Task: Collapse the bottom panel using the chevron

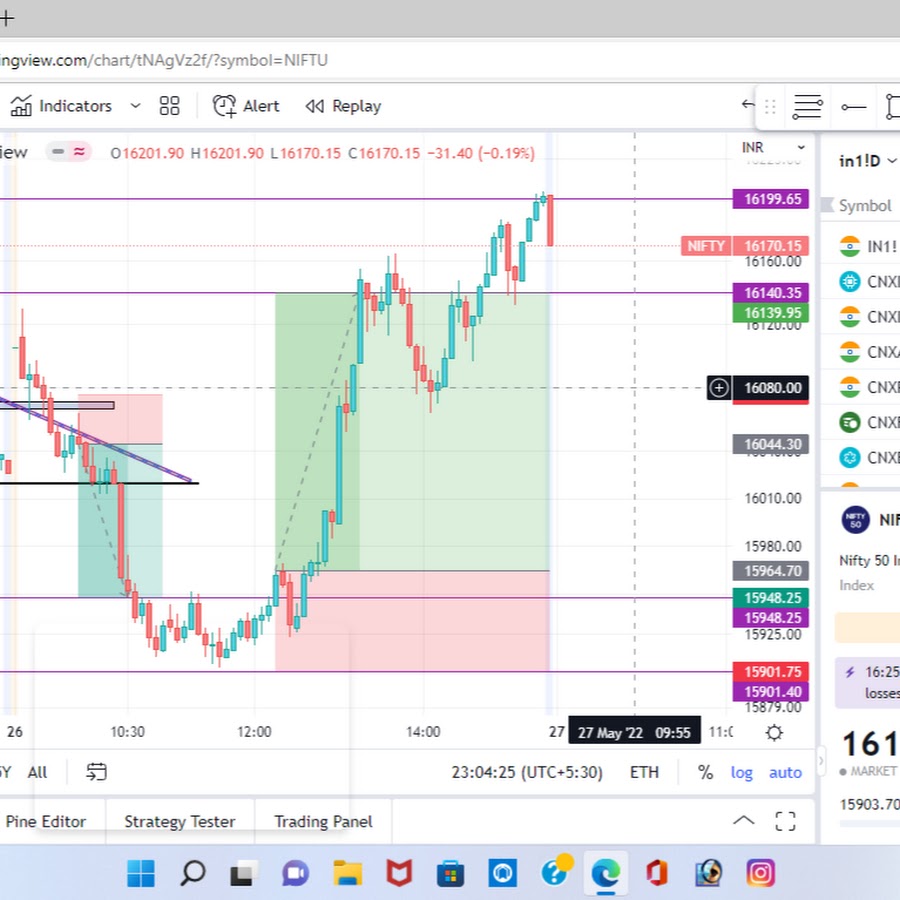Action: pos(743,821)
